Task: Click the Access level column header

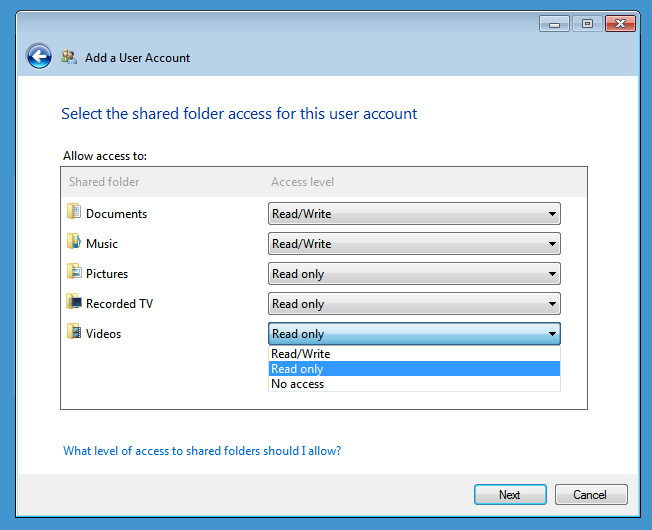Action: pos(303,182)
